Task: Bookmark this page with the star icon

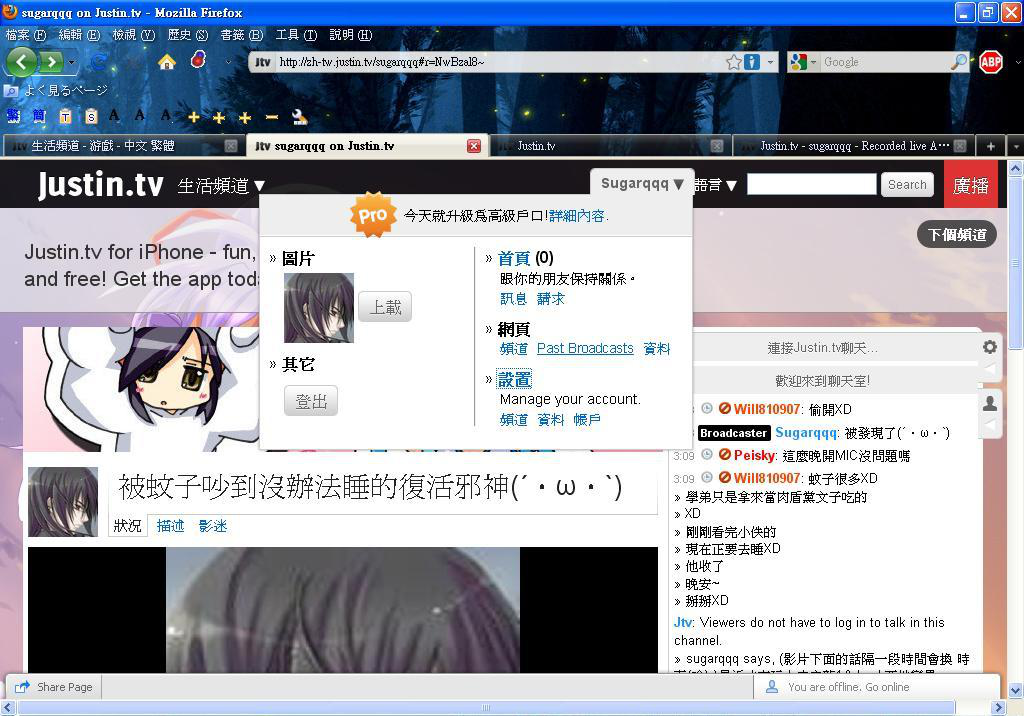Action: pos(734,62)
